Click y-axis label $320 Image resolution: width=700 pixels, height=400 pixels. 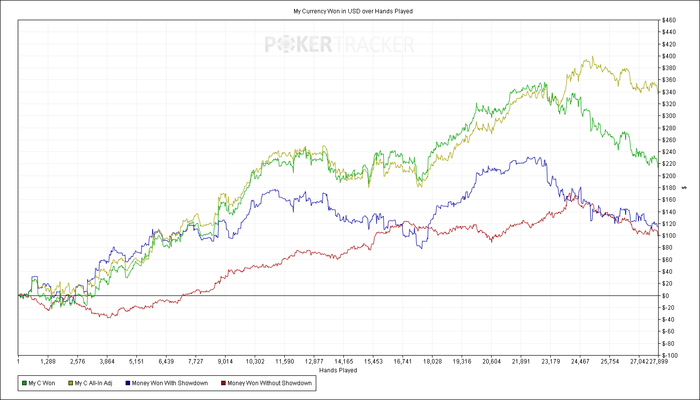coord(668,104)
